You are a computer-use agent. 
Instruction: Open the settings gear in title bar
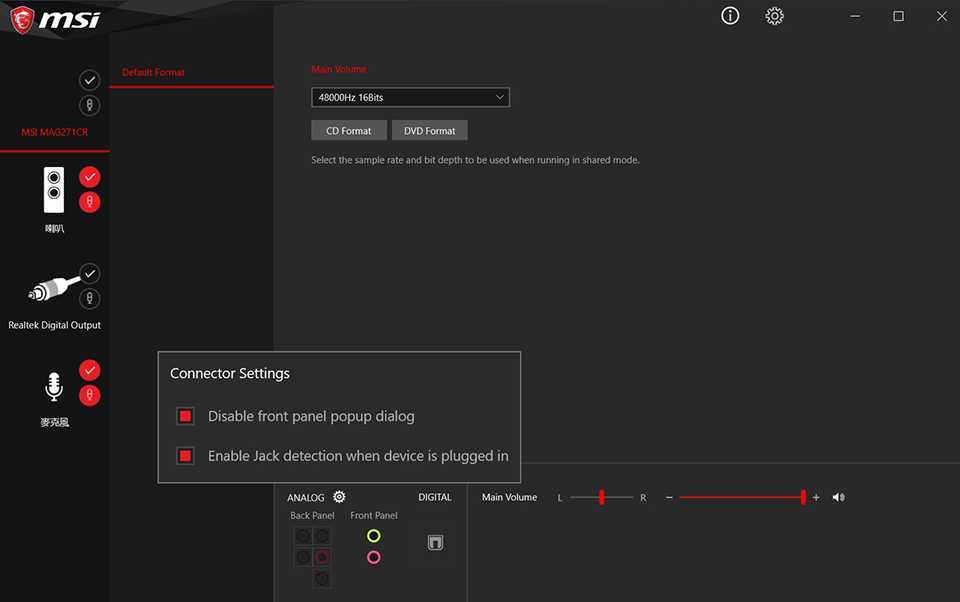(x=774, y=16)
